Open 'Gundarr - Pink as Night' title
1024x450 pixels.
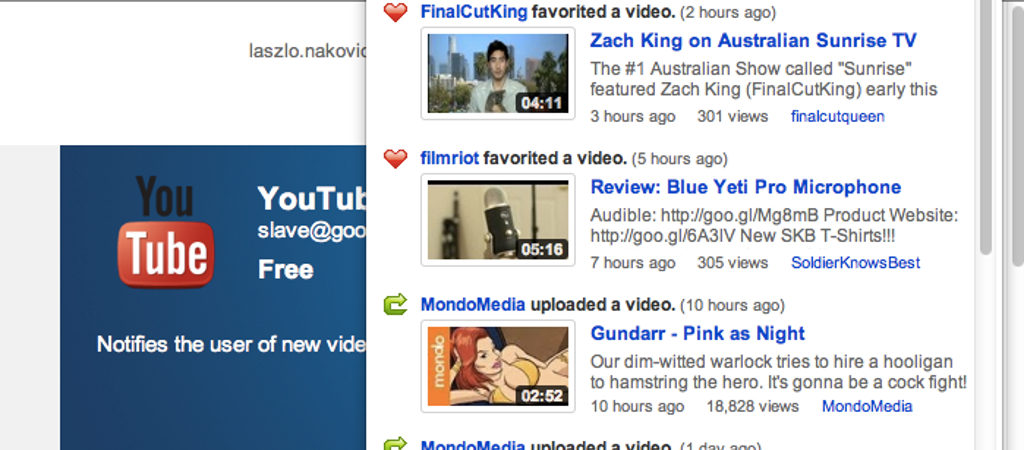click(x=697, y=333)
